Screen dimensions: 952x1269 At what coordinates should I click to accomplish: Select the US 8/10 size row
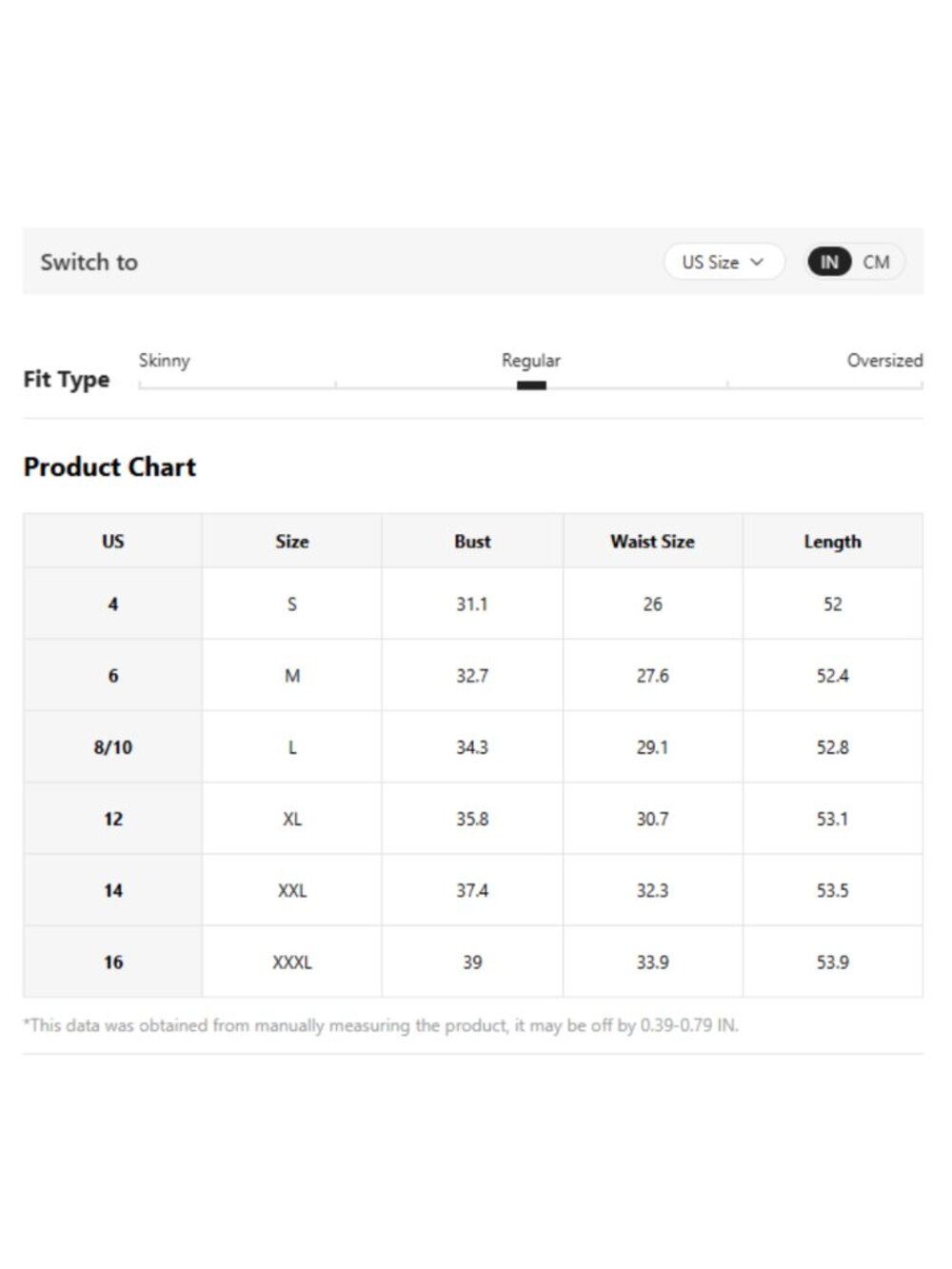473,747
